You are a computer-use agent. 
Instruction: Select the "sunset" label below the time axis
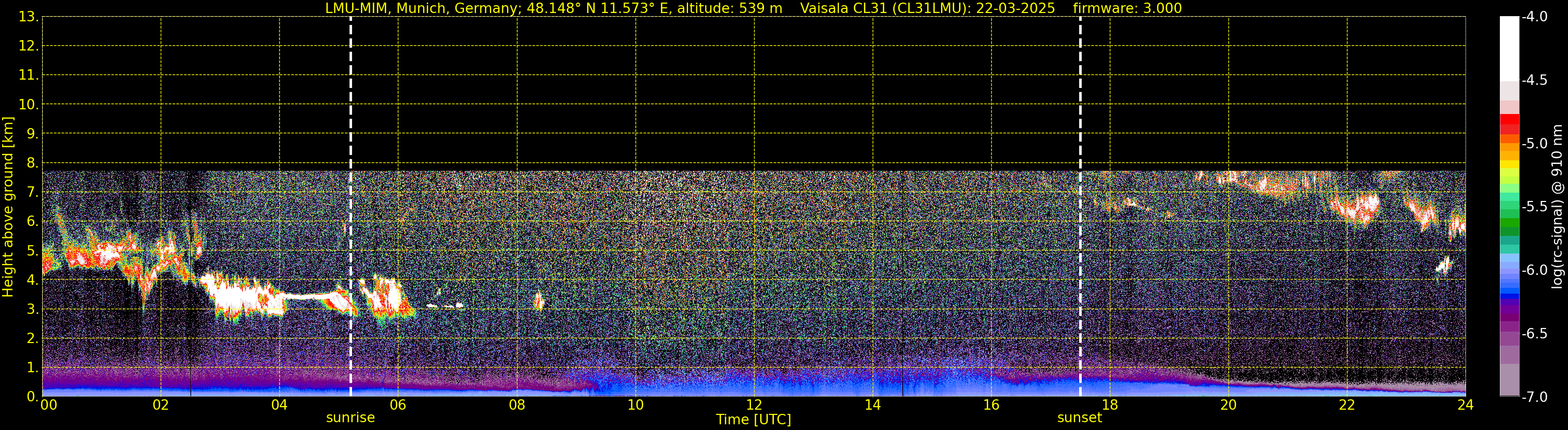click(x=1079, y=418)
